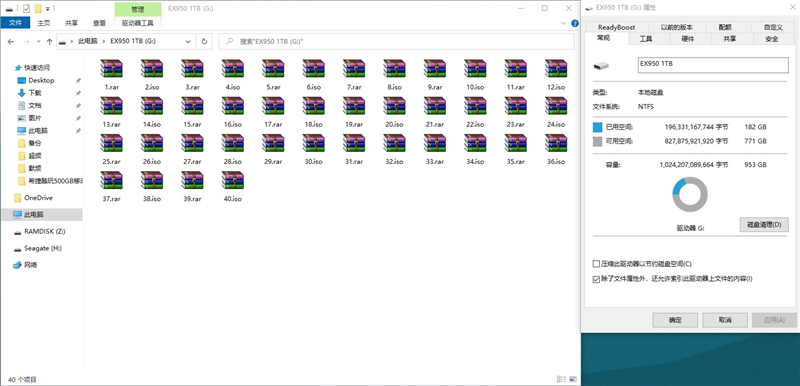Open the 主页 ribbon tab

point(44,23)
